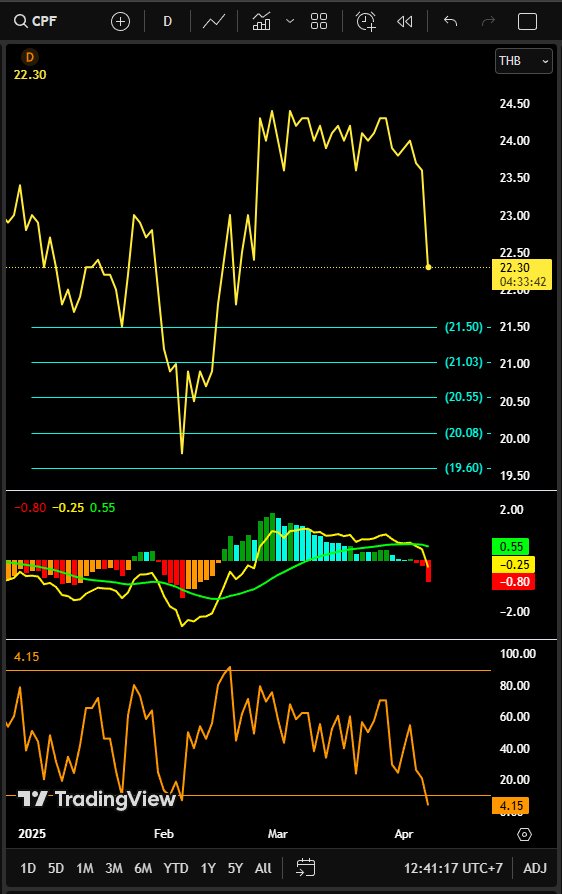Redo the last chart action
Screen dimensions: 562x894
point(488,22)
